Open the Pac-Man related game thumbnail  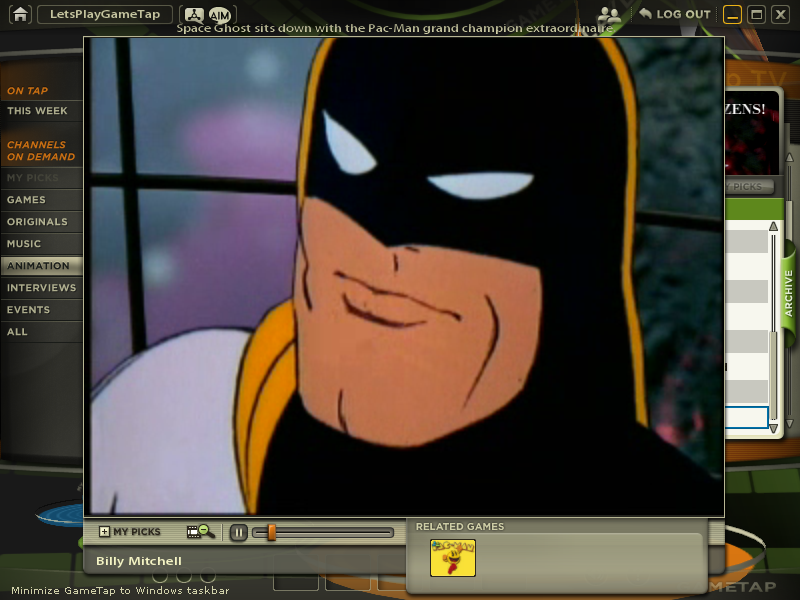pos(453,558)
